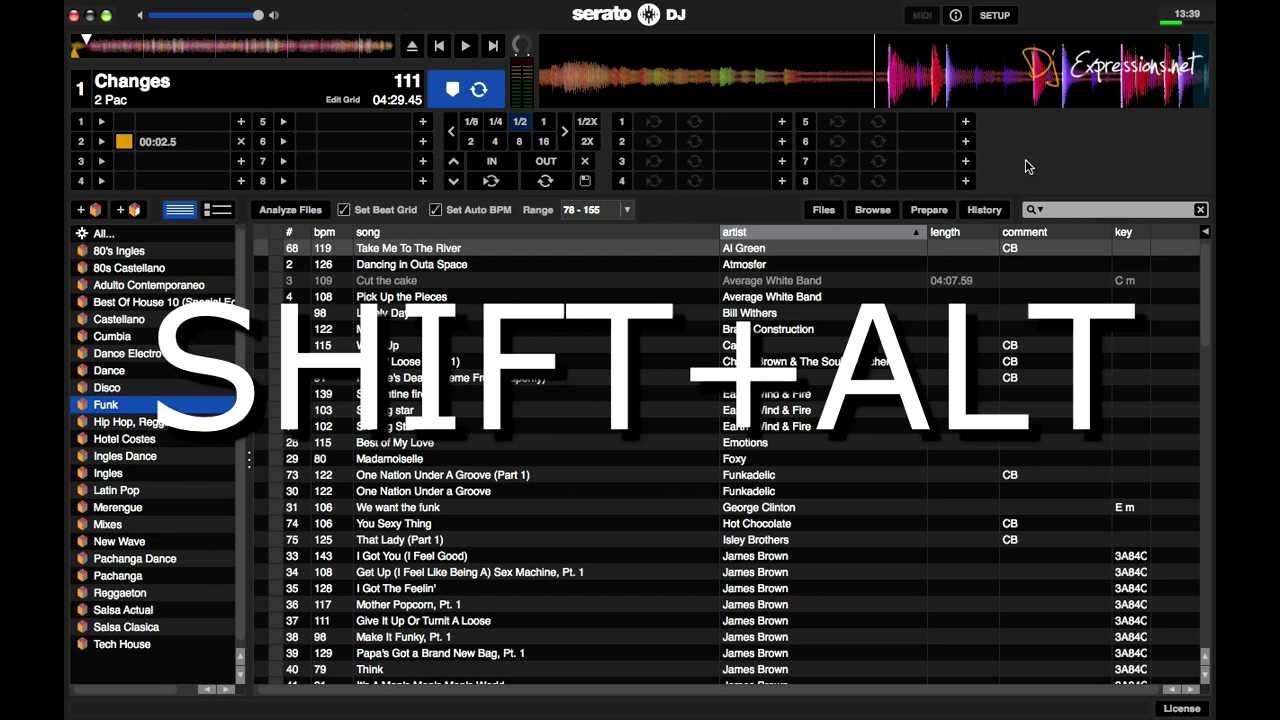Trigger cue point 3 play arrow
The width and height of the screenshot is (1280, 720).
tap(101, 161)
